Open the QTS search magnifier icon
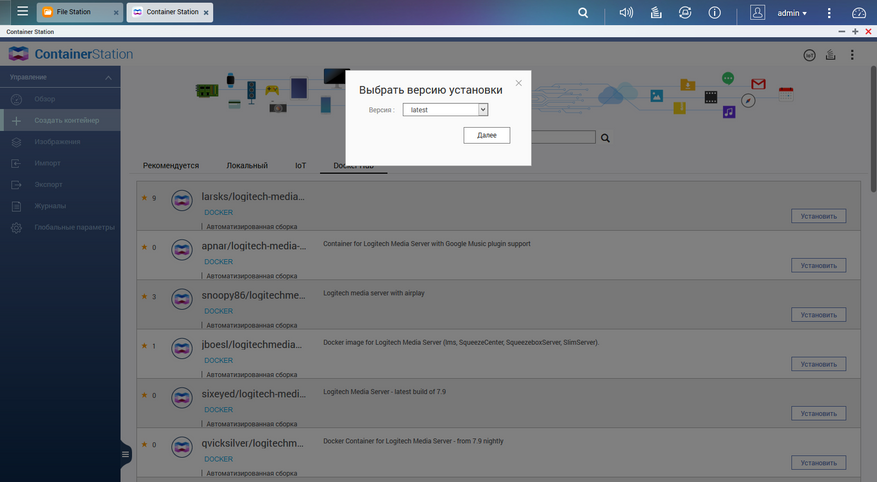This screenshot has width=877, height=482. (x=583, y=12)
